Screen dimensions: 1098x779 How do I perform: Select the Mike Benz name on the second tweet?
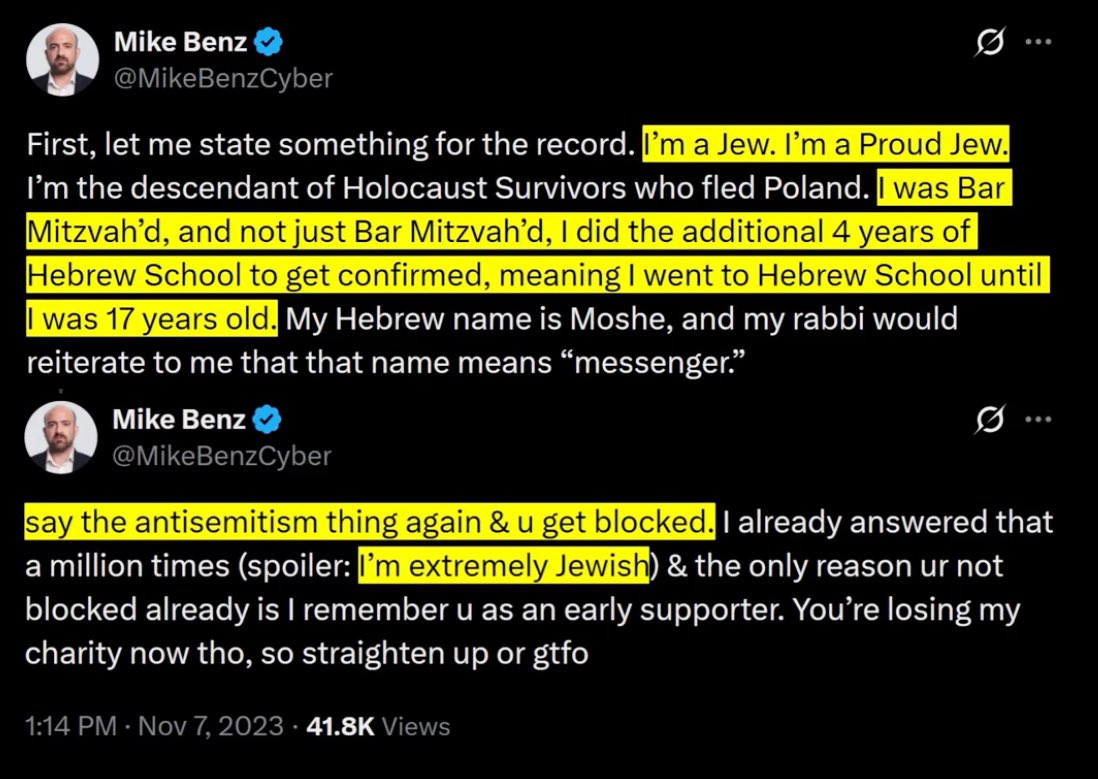(x=180, y=418)
